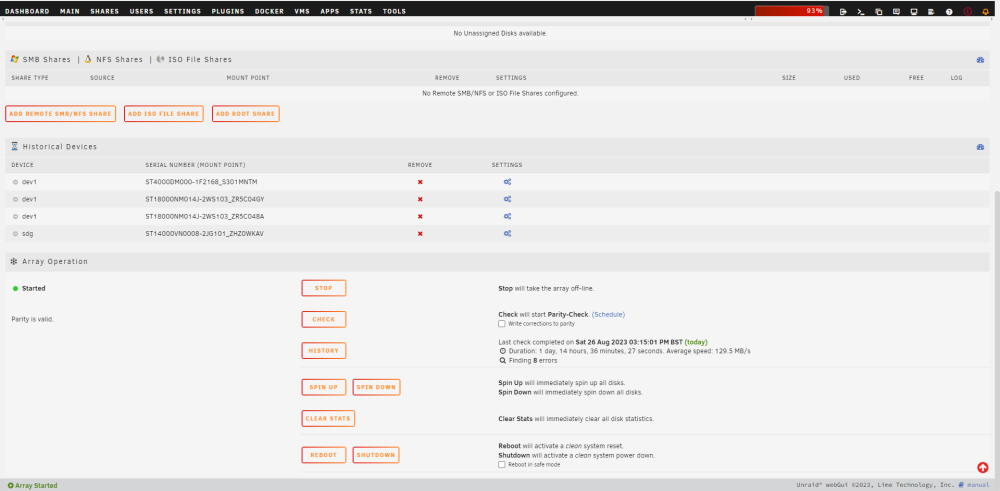Open the STATS tab
This screenshot has width=1000, height=491.
click(x=361, y=11)
